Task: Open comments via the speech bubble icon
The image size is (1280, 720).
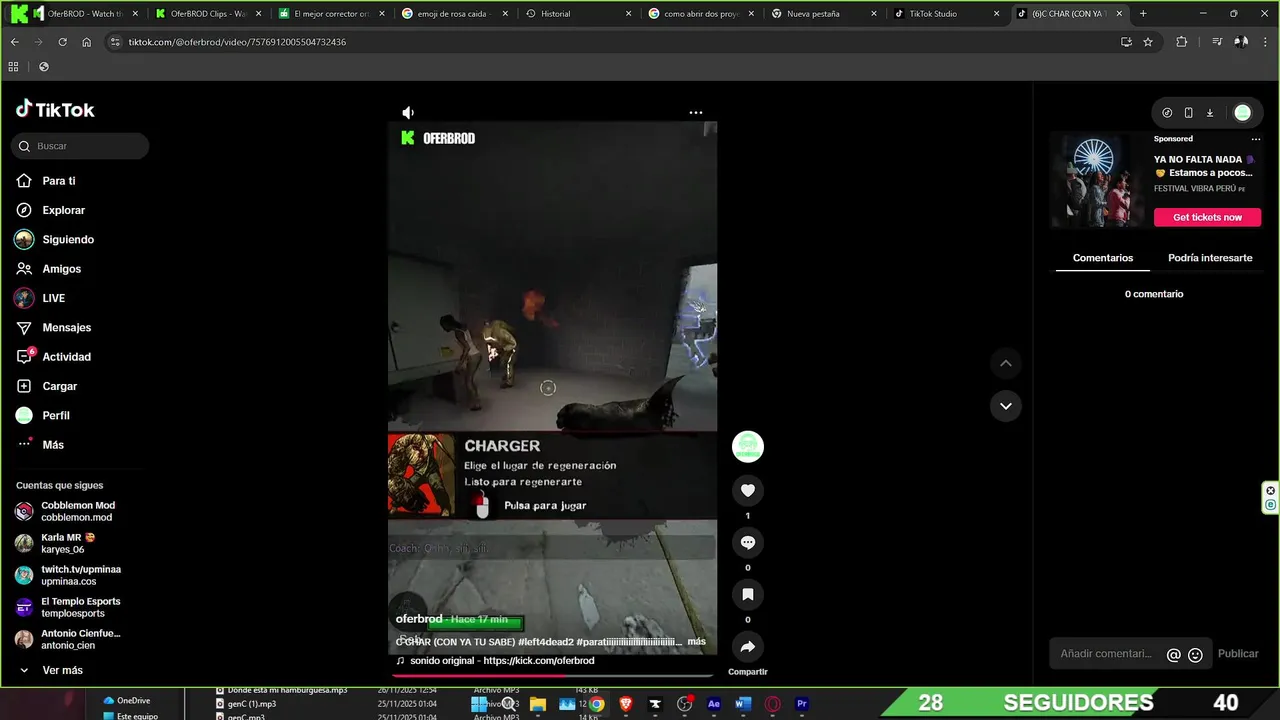Action: click(747, 542)
